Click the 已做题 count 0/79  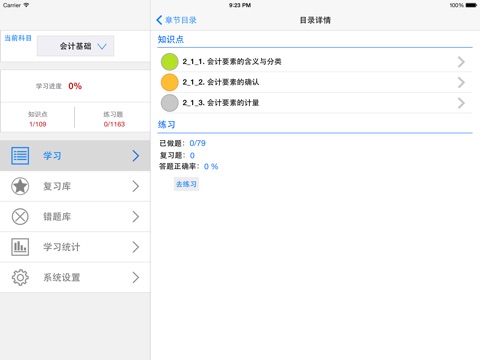coord(197,143)
